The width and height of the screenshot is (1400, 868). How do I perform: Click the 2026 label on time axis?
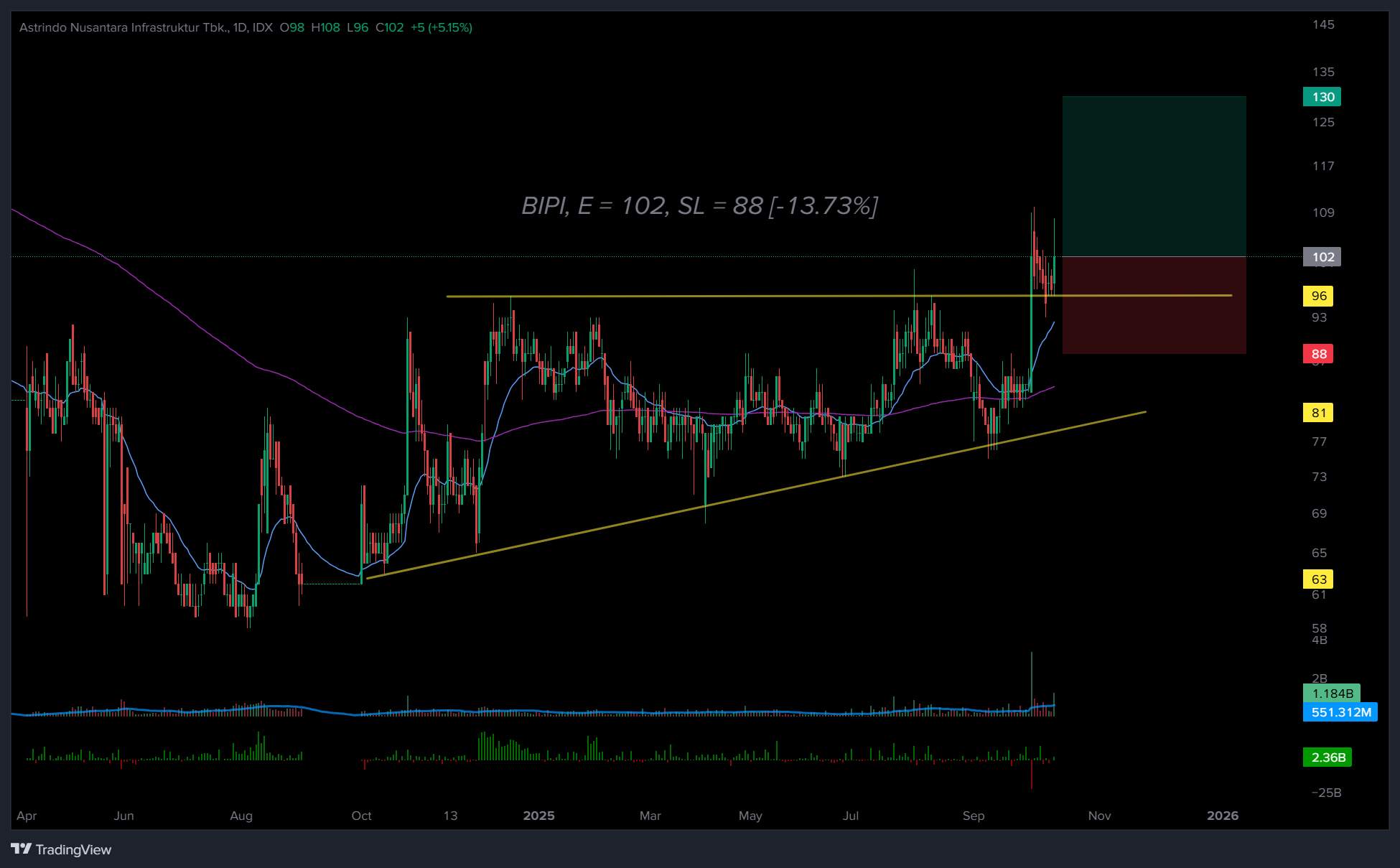click(1222, 816)
